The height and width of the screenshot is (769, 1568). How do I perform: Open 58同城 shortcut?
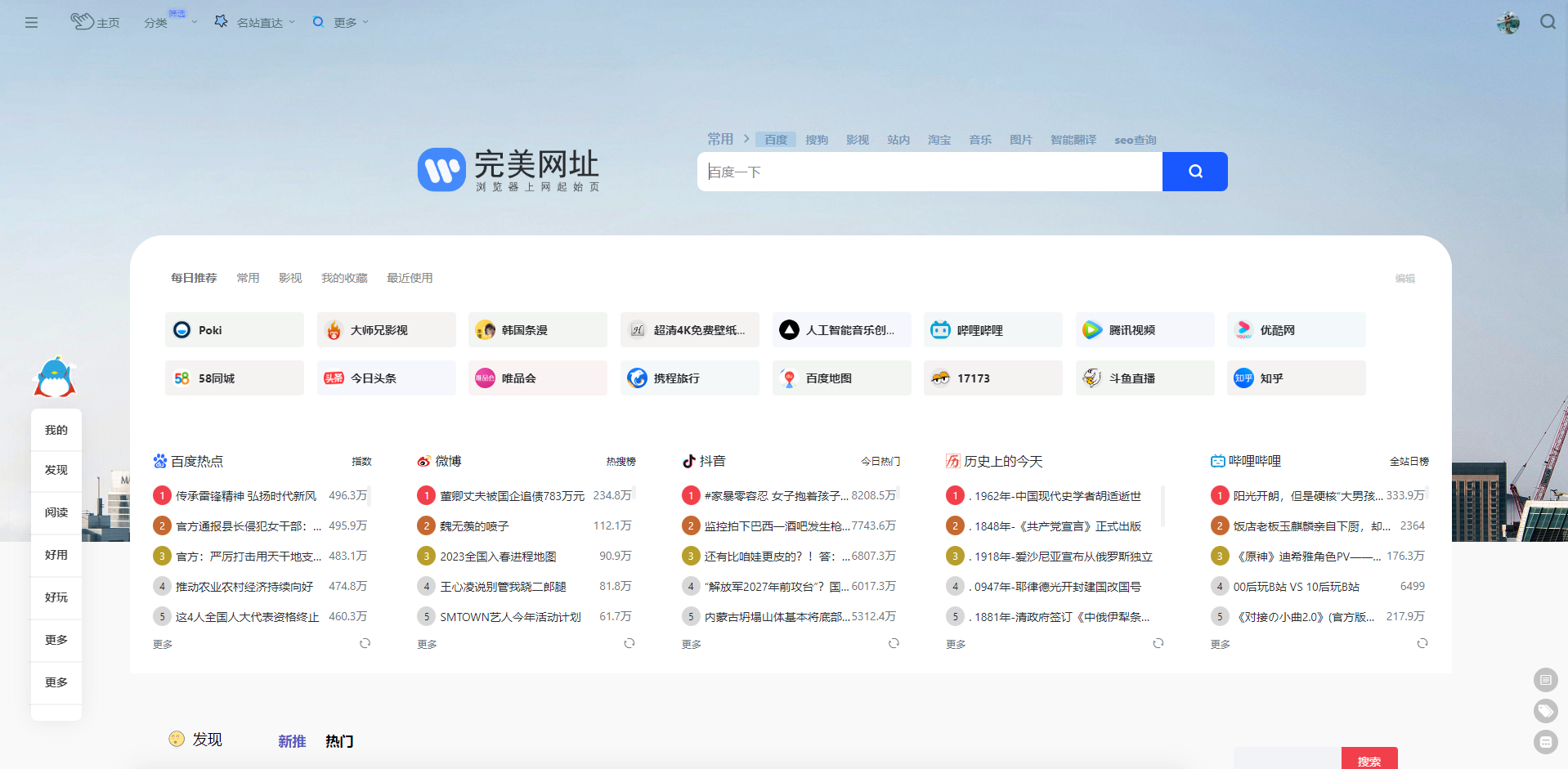(235, 378)
